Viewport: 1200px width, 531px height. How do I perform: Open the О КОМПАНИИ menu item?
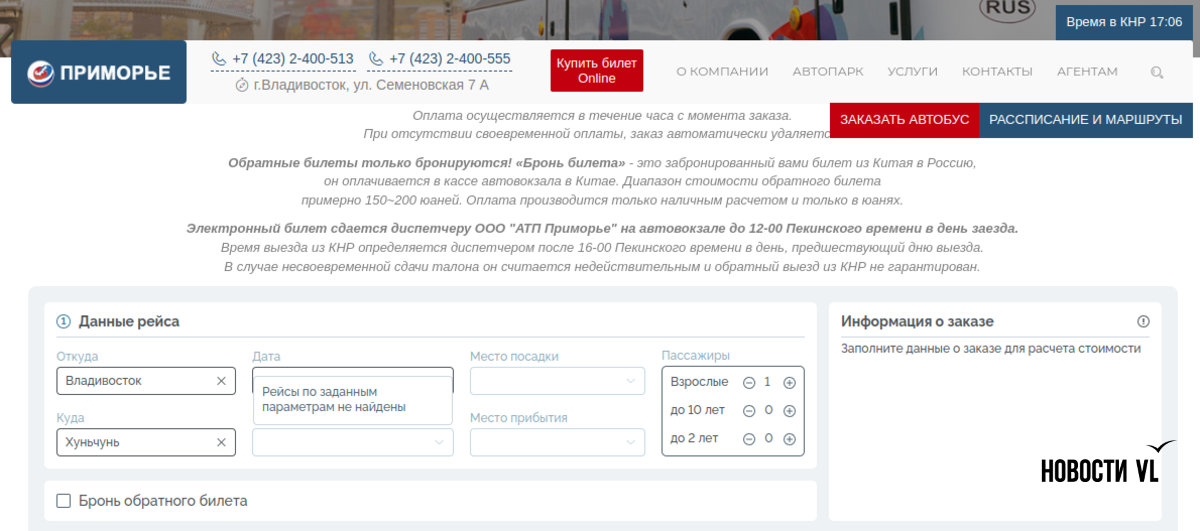coord(722,72)
